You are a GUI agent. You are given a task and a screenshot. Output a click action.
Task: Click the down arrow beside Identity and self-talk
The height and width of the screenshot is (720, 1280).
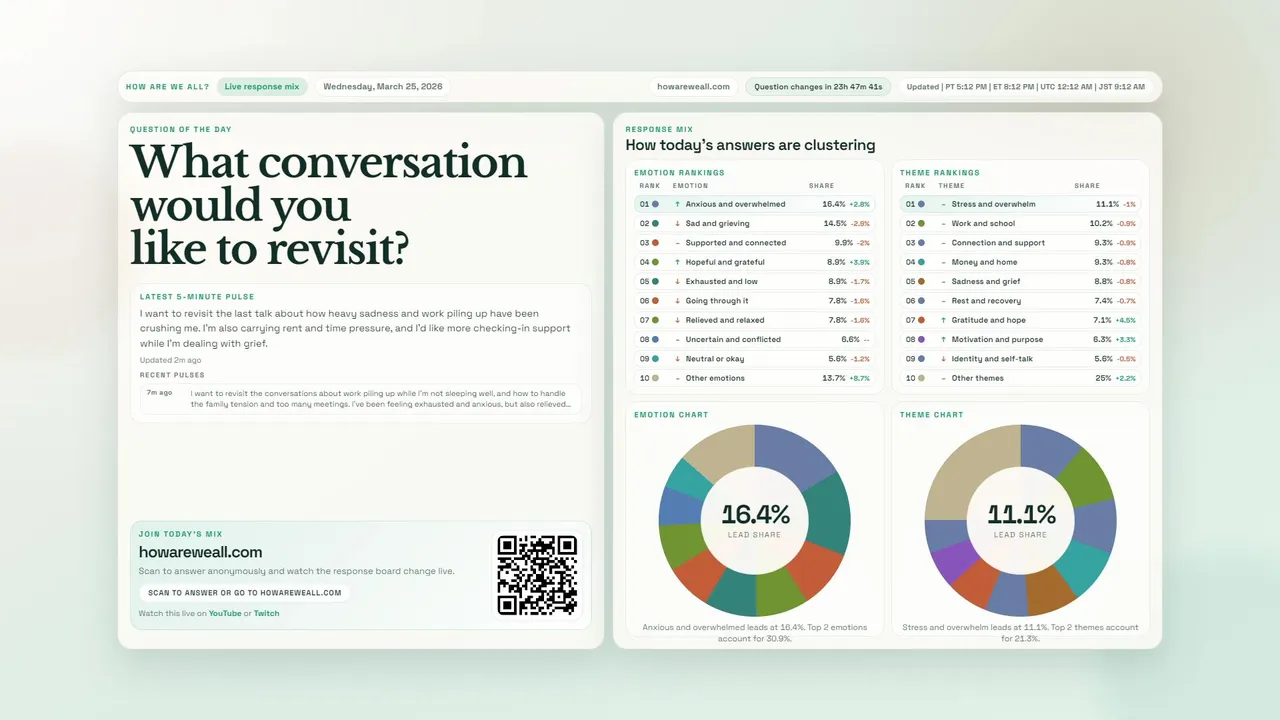point(944,359)
